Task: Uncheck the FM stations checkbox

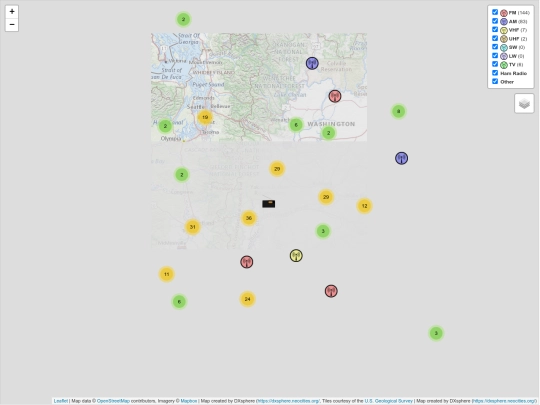Action: (495, 12)
